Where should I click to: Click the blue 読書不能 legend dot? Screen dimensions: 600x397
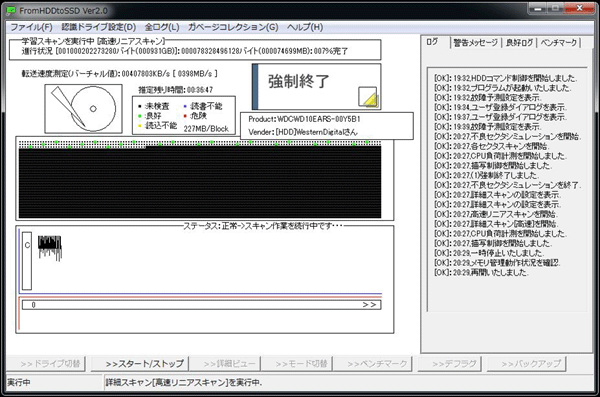[185, 106]
